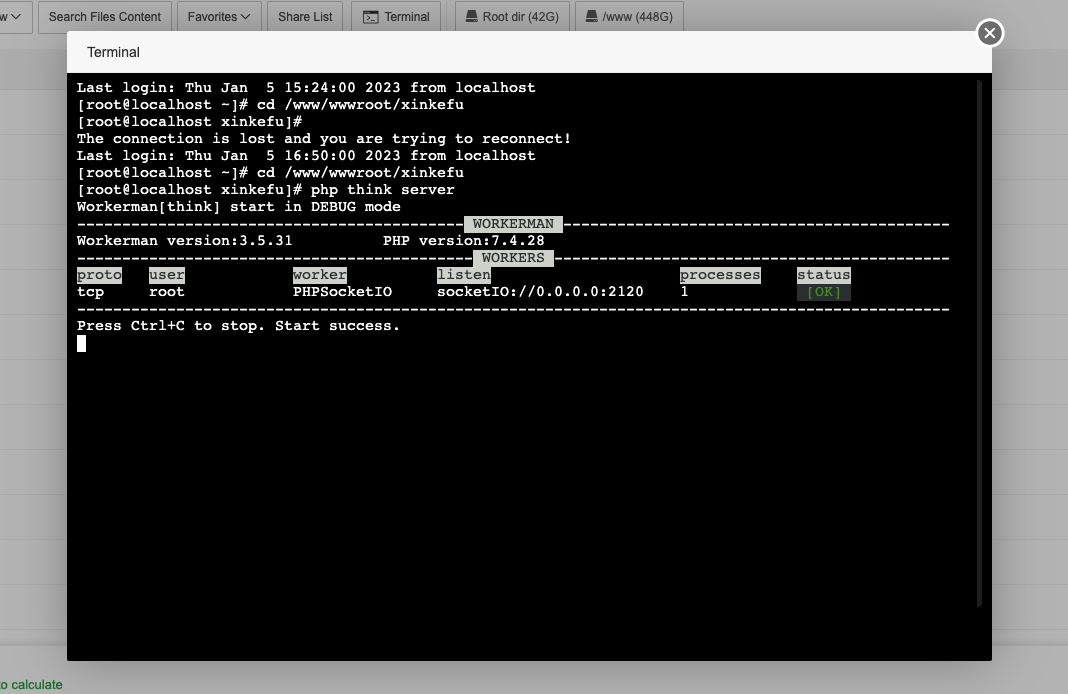Go to Root dir (42G) disk
This screenshot has height=694, width=1068.
coord(512,16)
